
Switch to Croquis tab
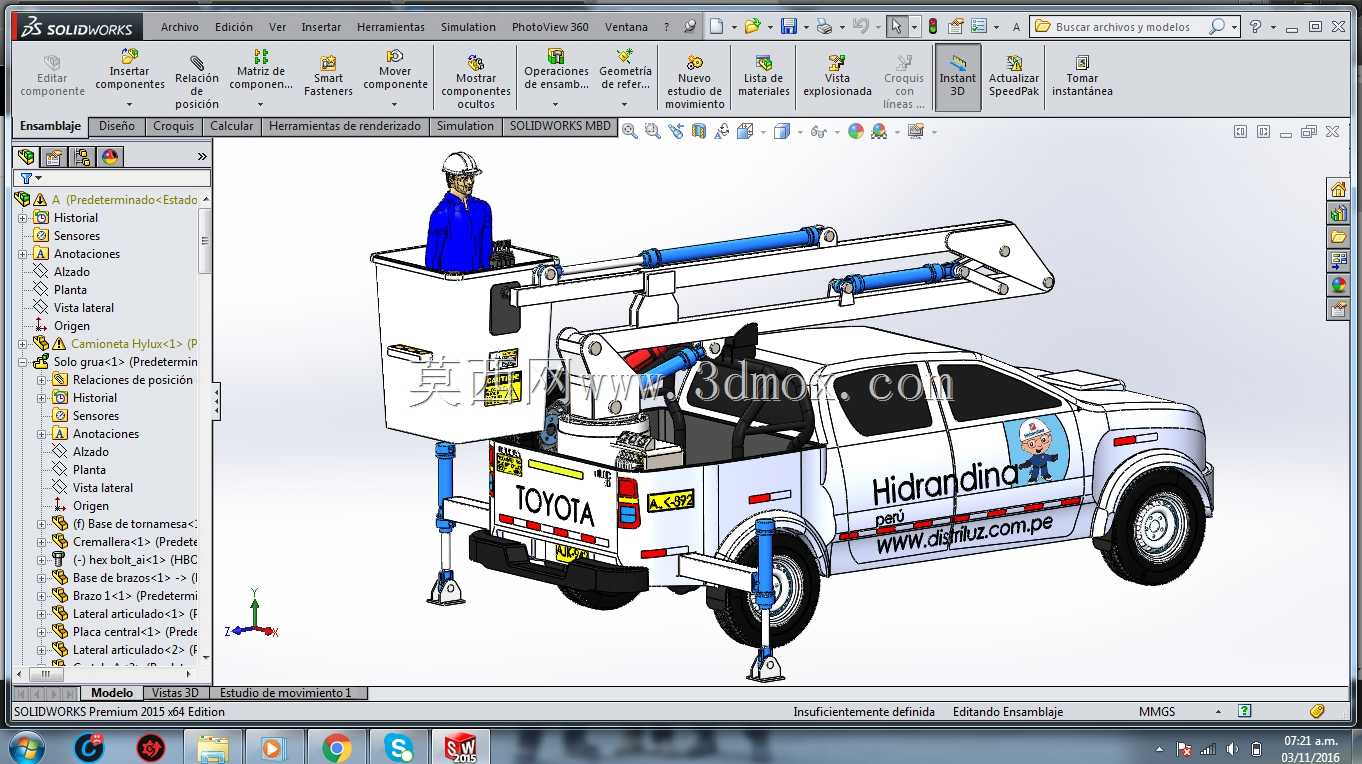click(x=174, y=126)
